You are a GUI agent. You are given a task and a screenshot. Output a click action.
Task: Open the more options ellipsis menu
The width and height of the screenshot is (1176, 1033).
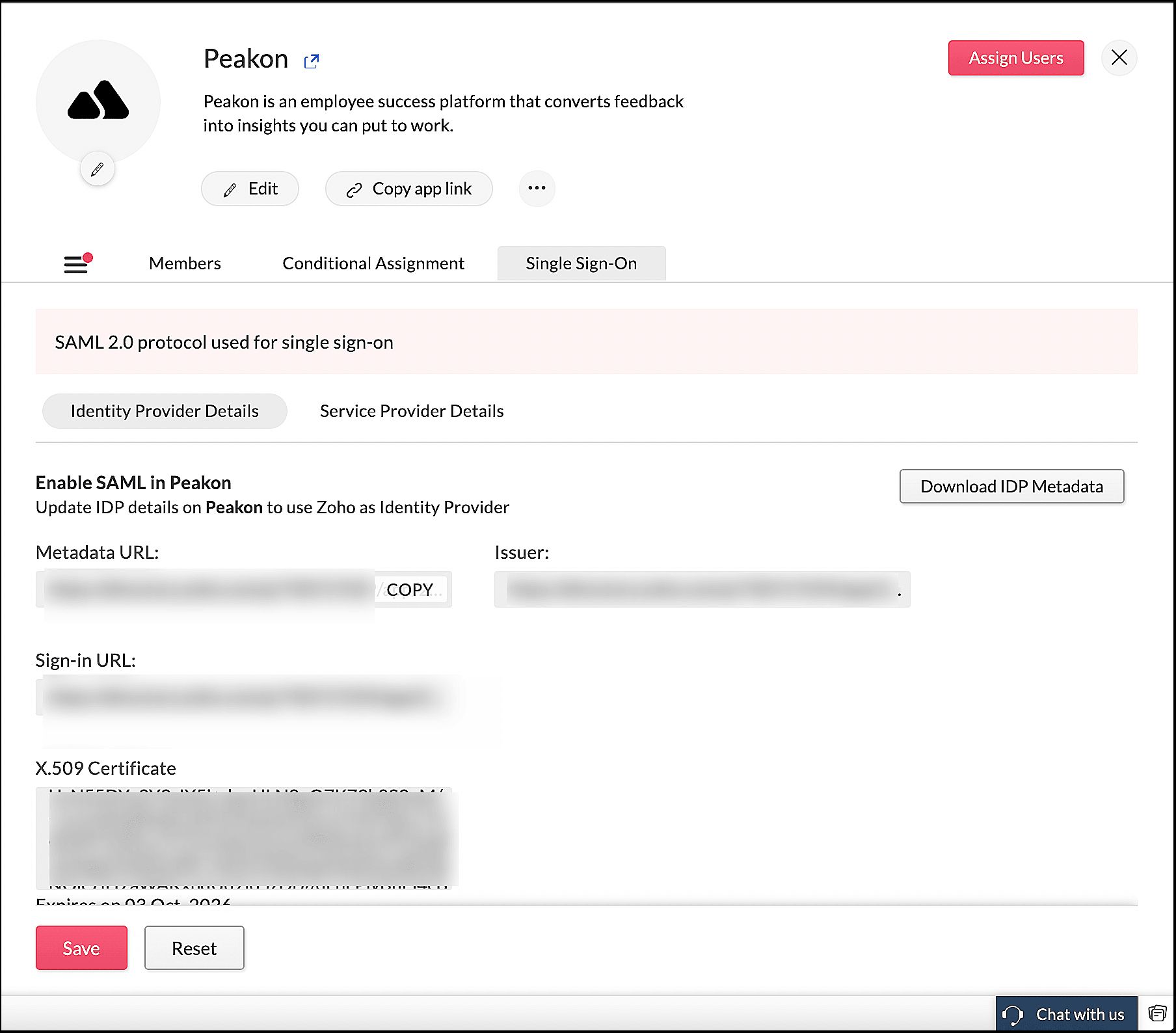point(537,188)
